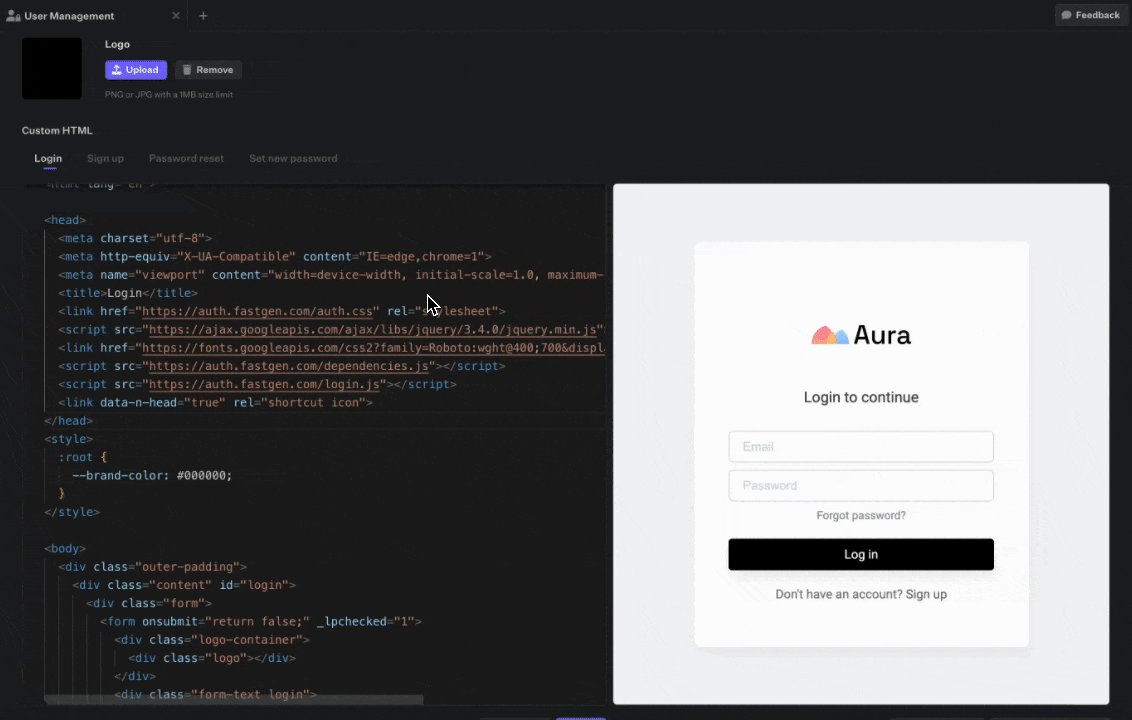This screenshot has width=1132, height=720.
Task: Click the link rel="shortcut icon" line
Action: tap(215, 402)
